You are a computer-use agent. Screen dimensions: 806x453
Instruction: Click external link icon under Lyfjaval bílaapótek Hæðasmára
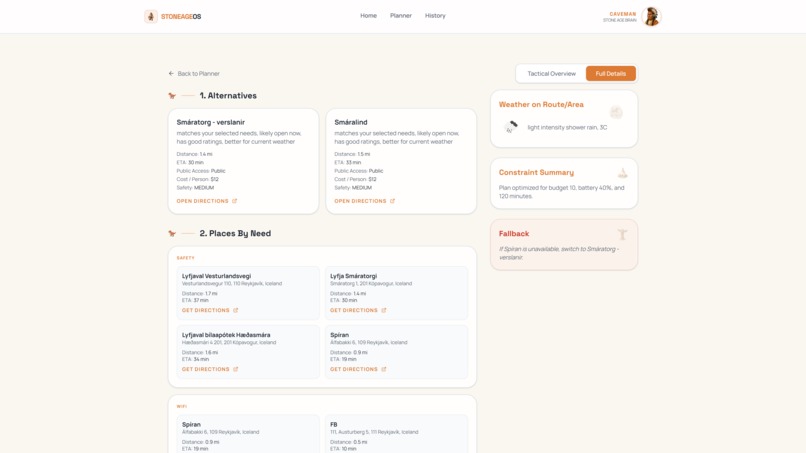tap(235, 369)
